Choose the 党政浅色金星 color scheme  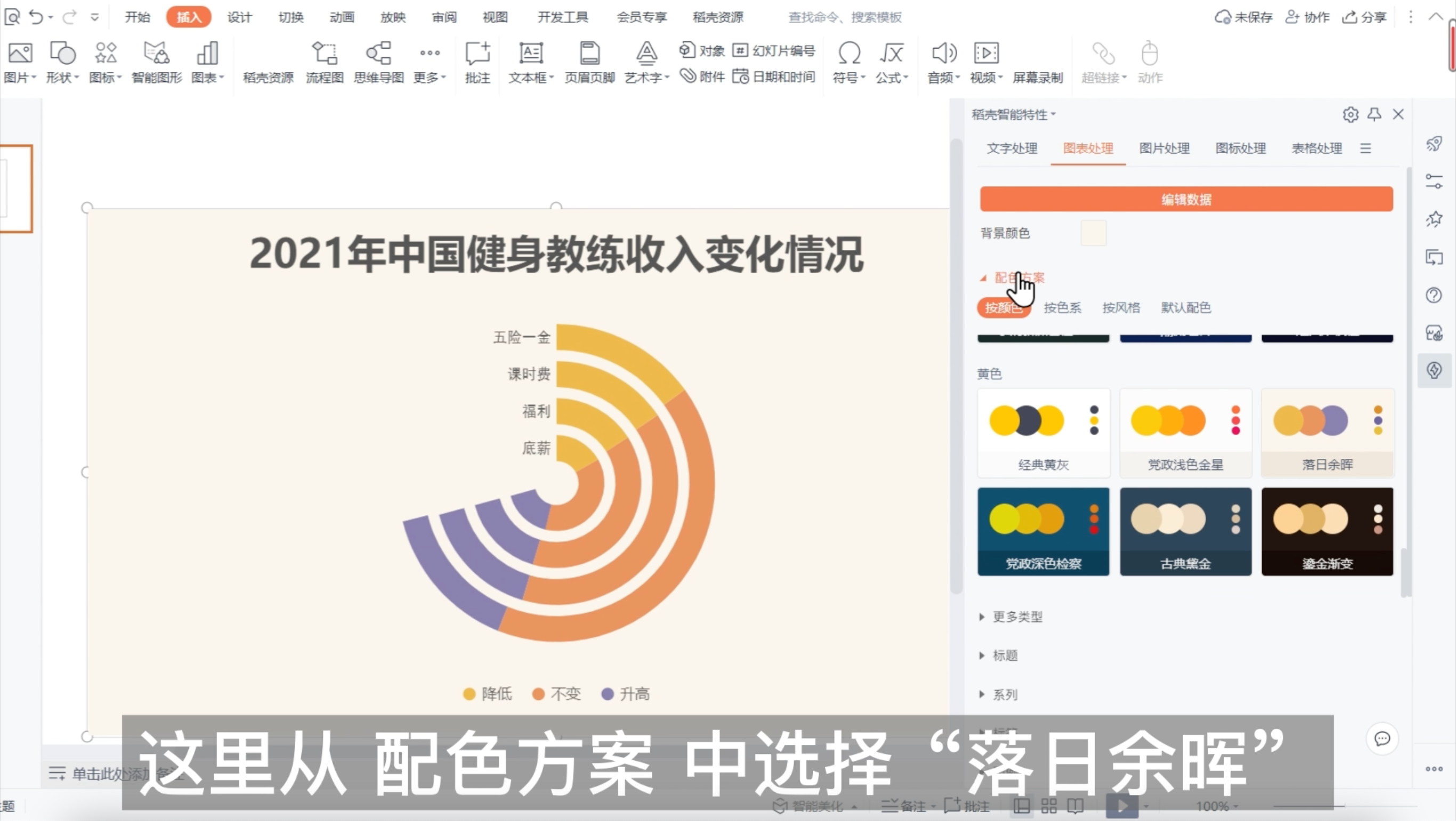click(x=1185, y=432)
